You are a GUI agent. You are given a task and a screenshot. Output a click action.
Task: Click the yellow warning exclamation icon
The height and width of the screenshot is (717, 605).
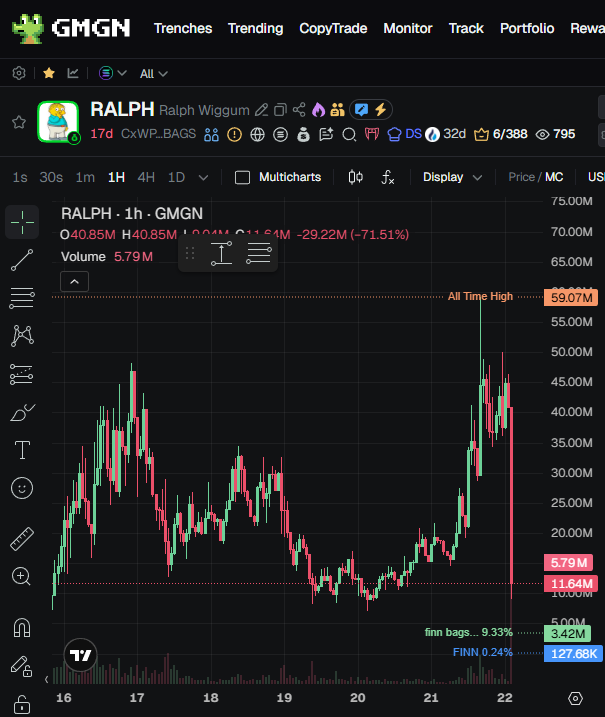235,134
